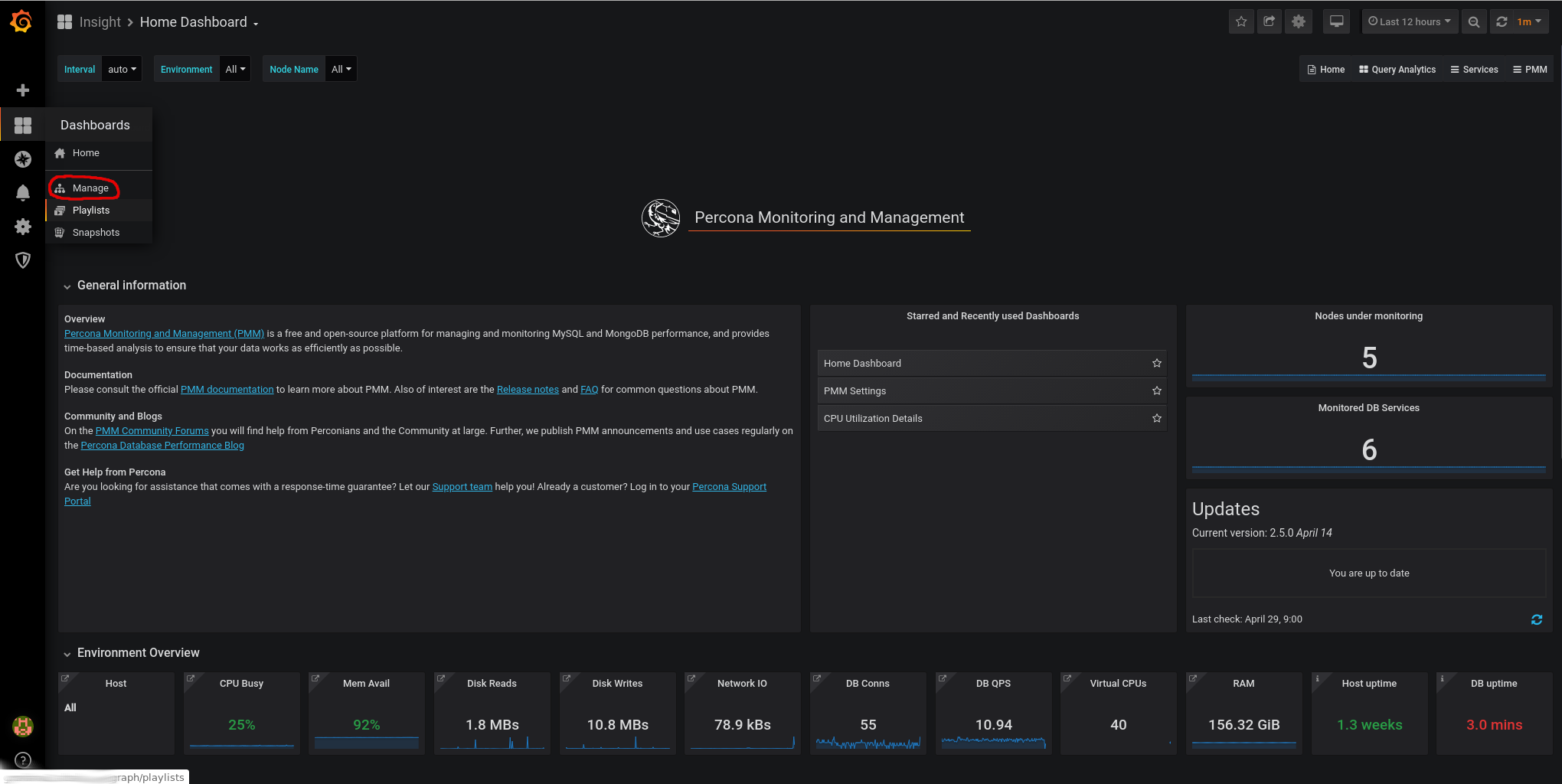Open the Explore compass icon
This screenshot has height=784, width=1562.
[x=23, y=159]
